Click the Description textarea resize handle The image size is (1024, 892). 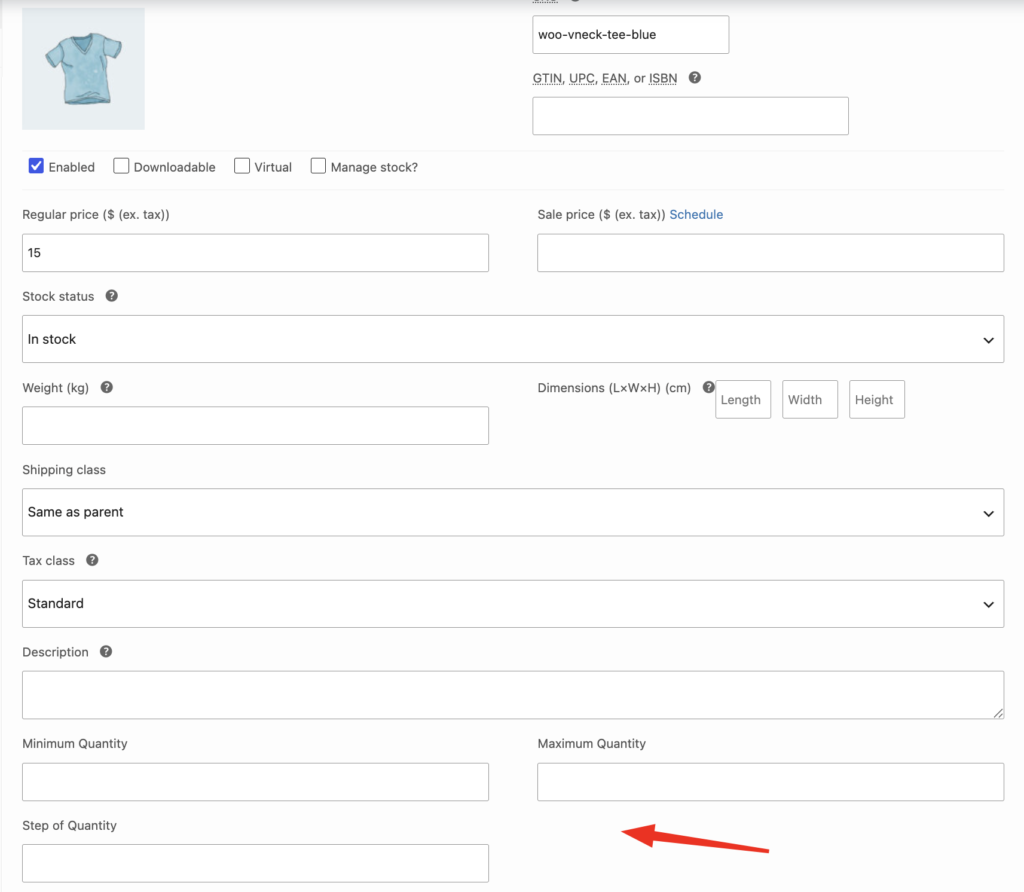(998, 713)
